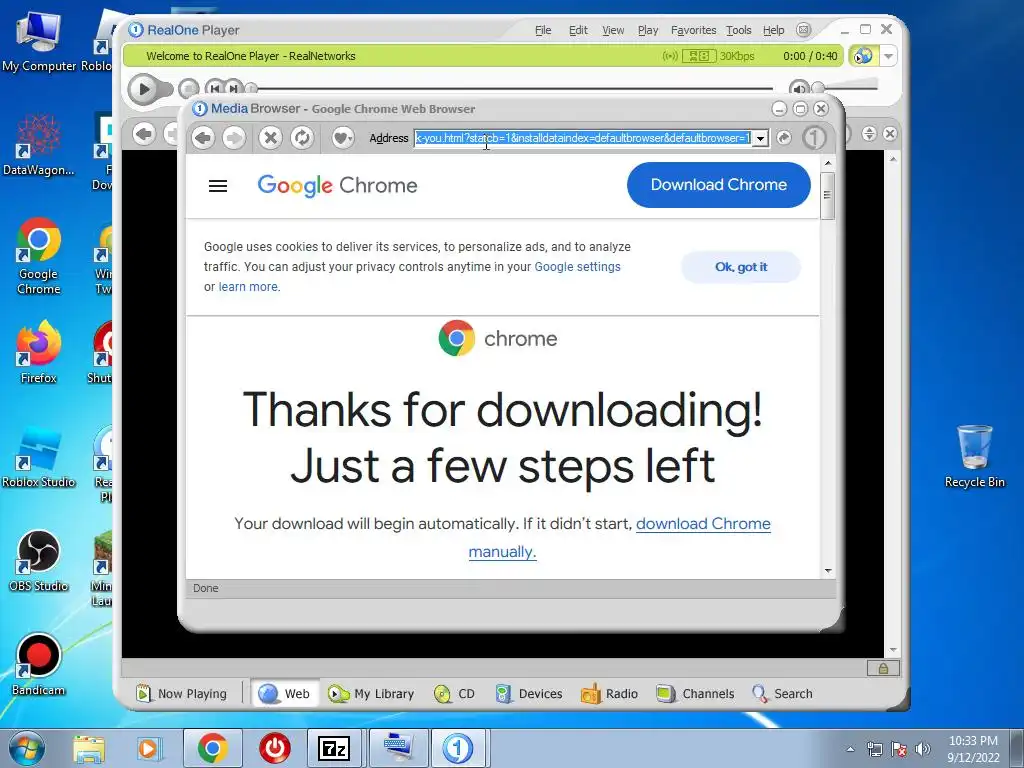The height and width of the screenshot is (768, 1024).
Task: Switch to the Web tab
Action: click(284, 694)
